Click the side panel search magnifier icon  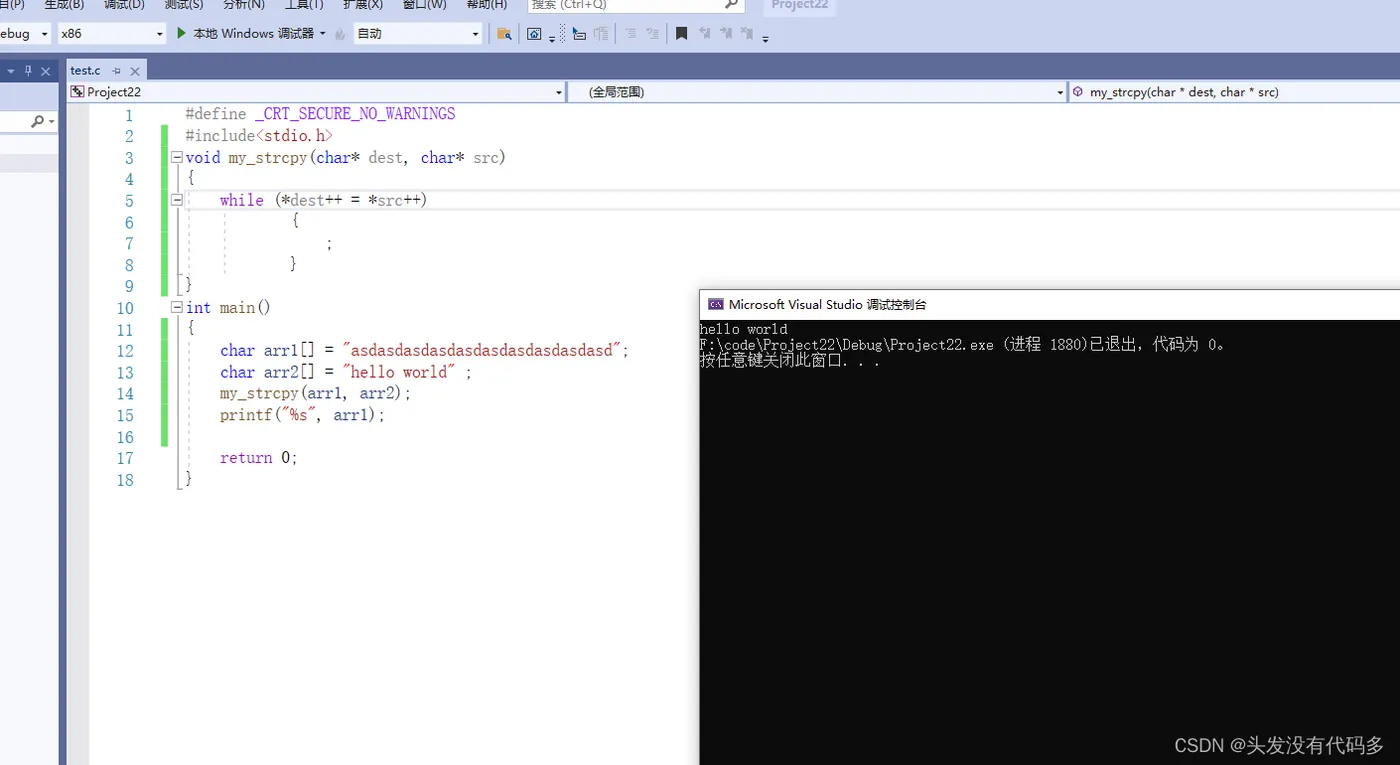pyautogui.click(x=37, y=121)
